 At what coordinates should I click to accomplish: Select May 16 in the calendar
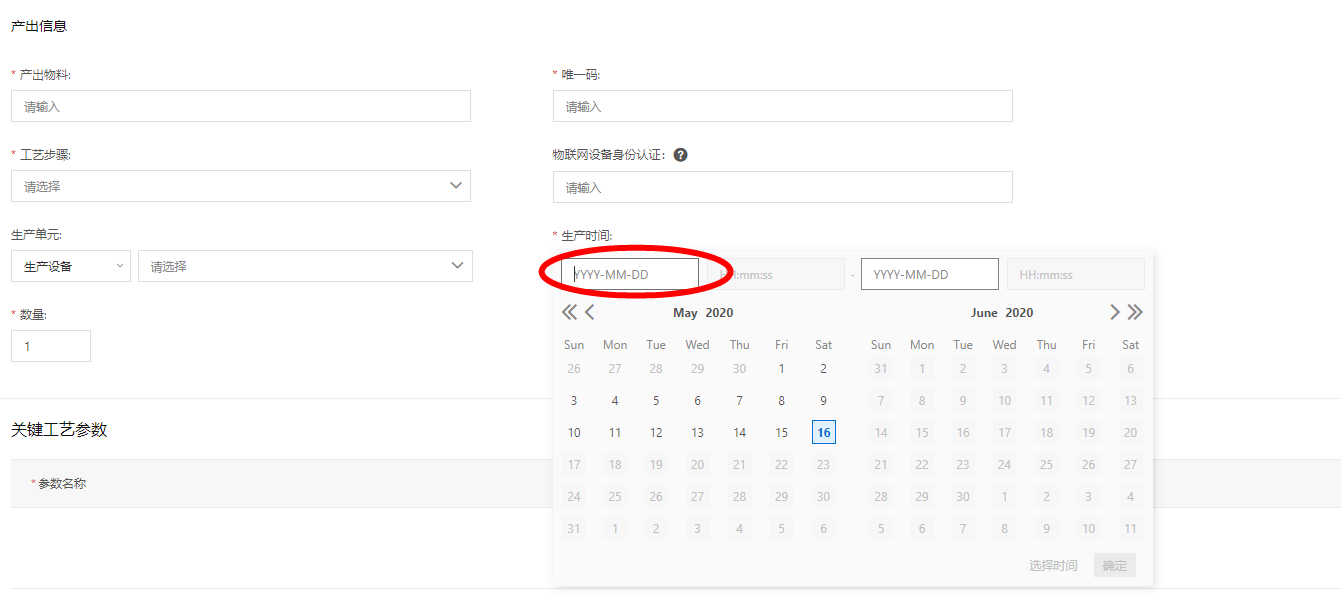tap(824, 432)
